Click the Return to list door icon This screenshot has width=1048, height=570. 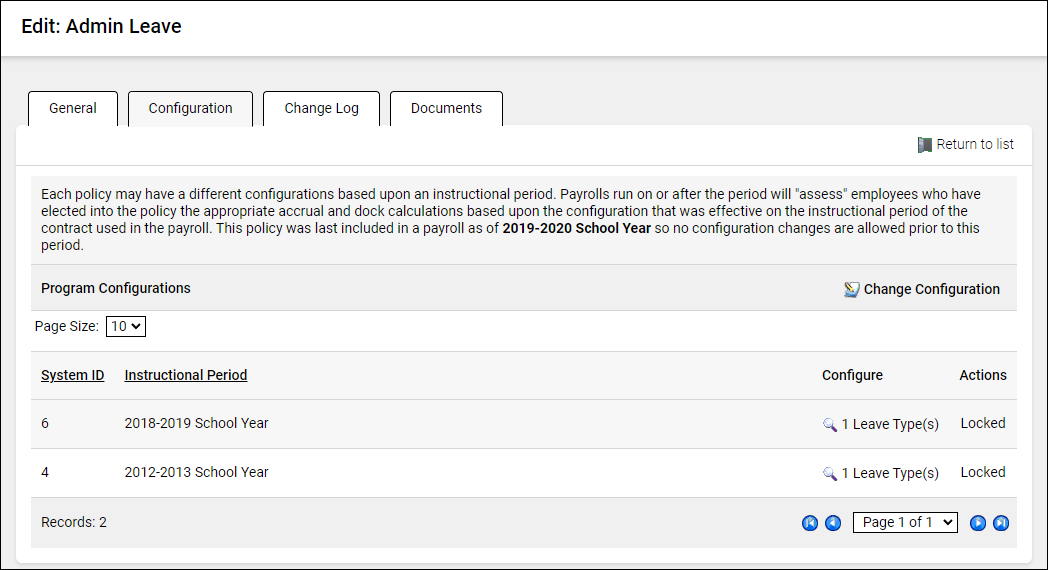(925, 145)
